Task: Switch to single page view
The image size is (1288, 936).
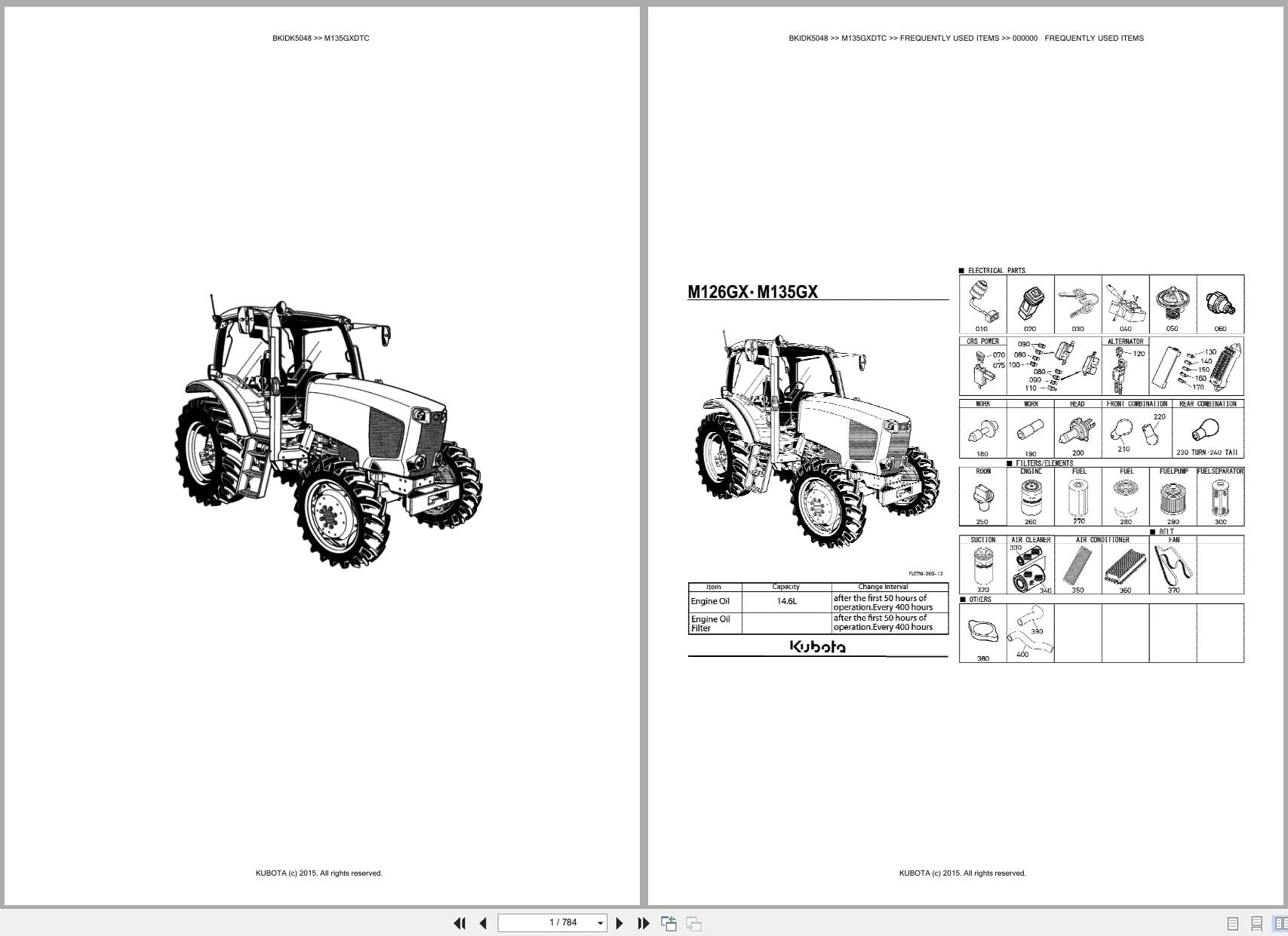Action: pos(1233,923)
